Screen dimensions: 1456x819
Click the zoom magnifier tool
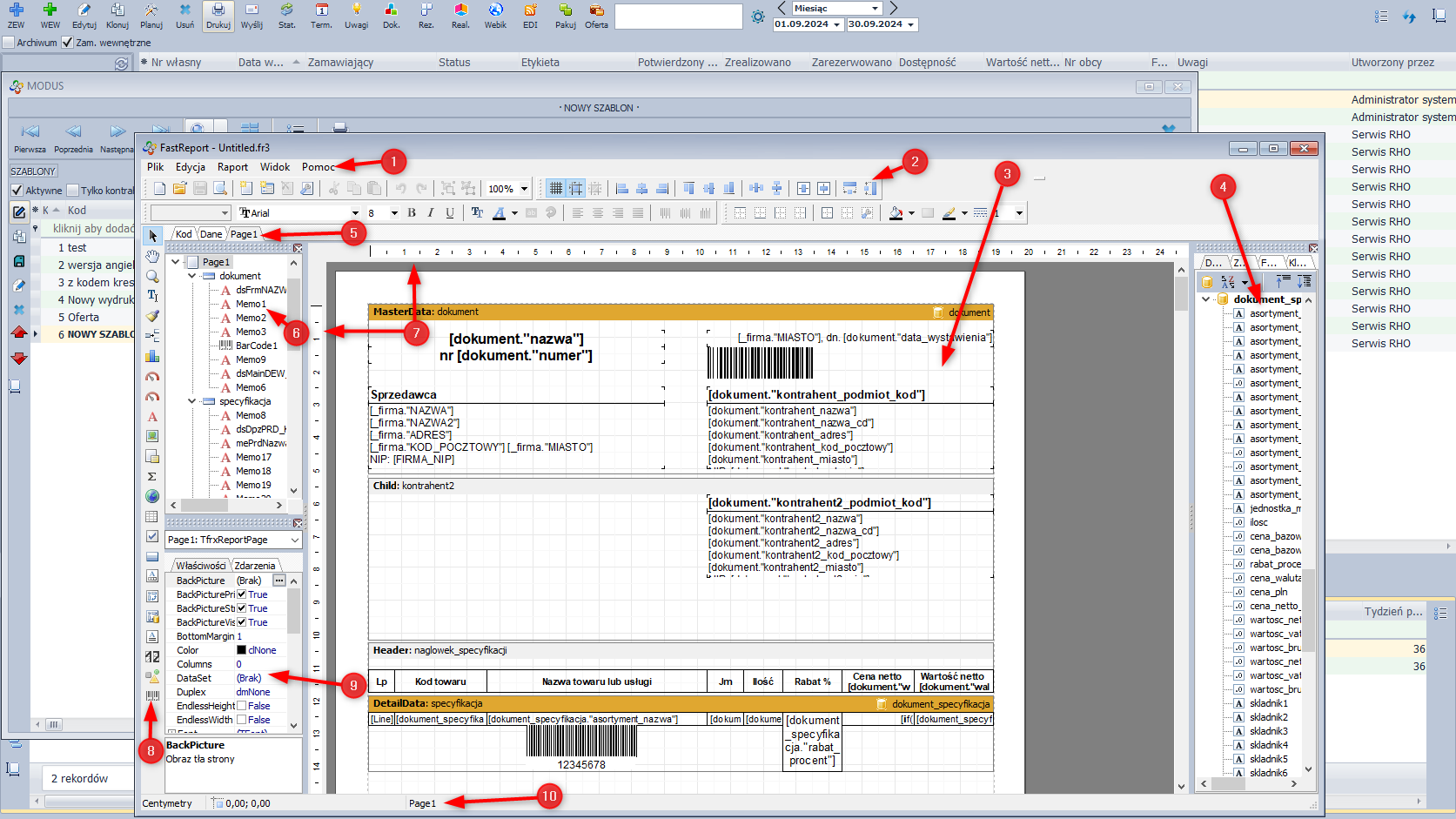click(152, 276)
